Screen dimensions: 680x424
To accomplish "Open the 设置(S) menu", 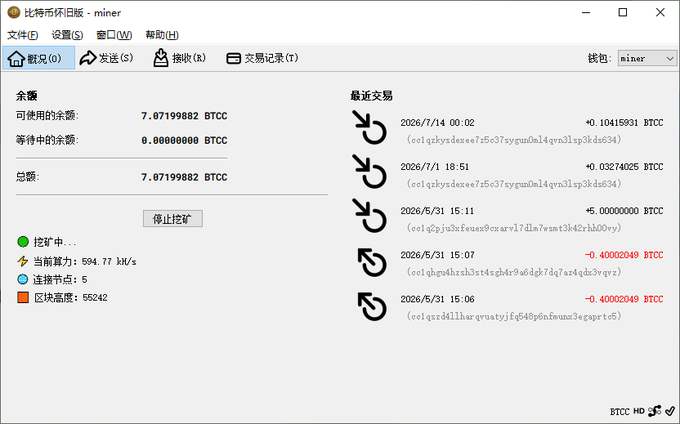I will pos(67,35).
